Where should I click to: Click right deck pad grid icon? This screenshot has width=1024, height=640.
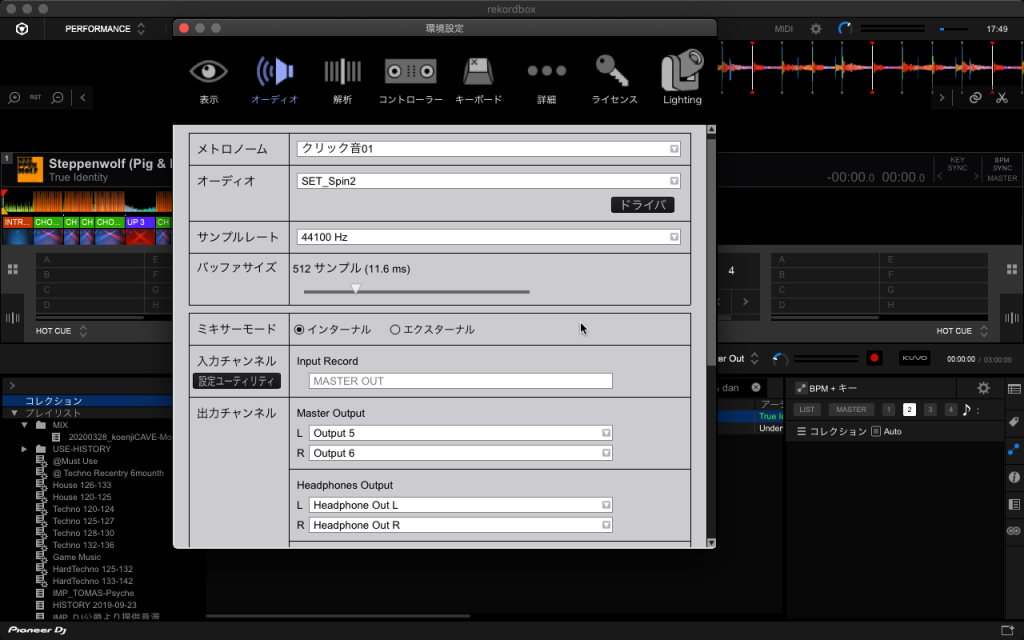[x=1012, y=269]
